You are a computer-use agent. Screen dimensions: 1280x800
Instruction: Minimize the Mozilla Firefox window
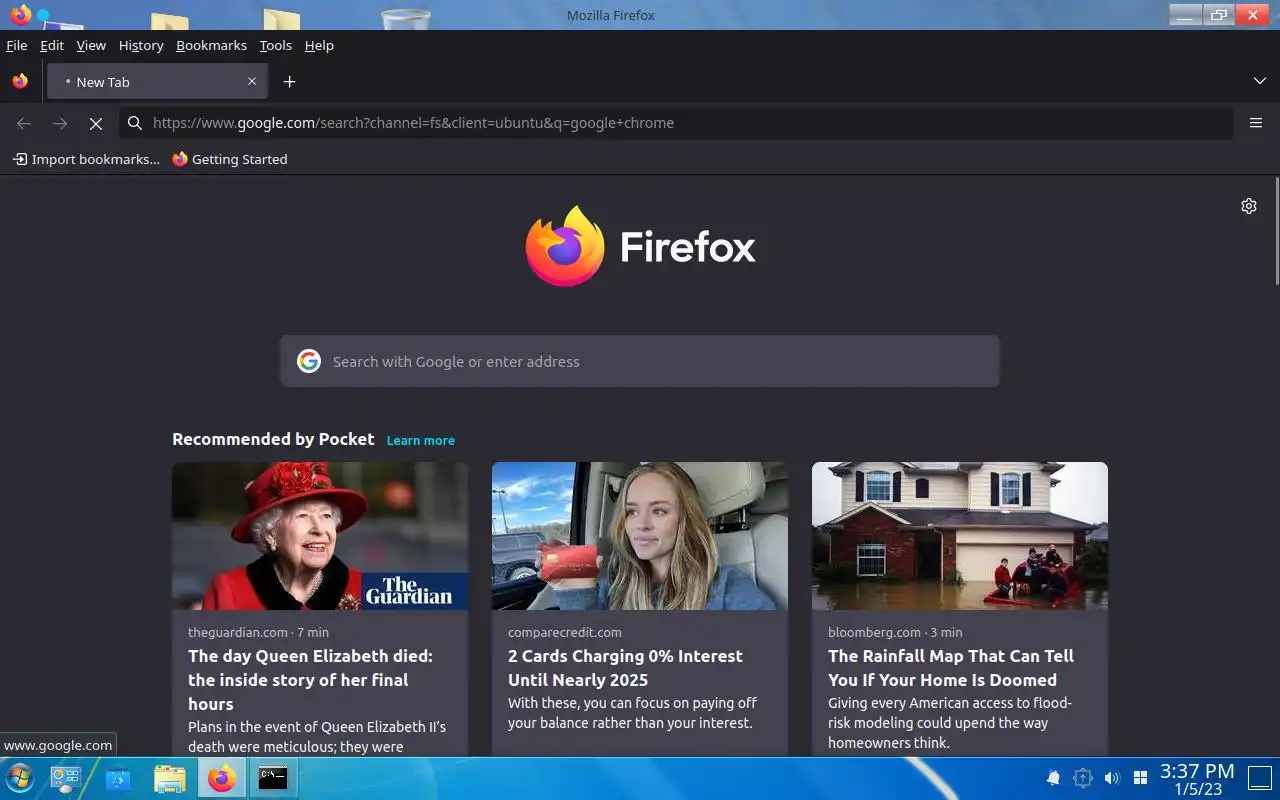(x=1186, y=14)
